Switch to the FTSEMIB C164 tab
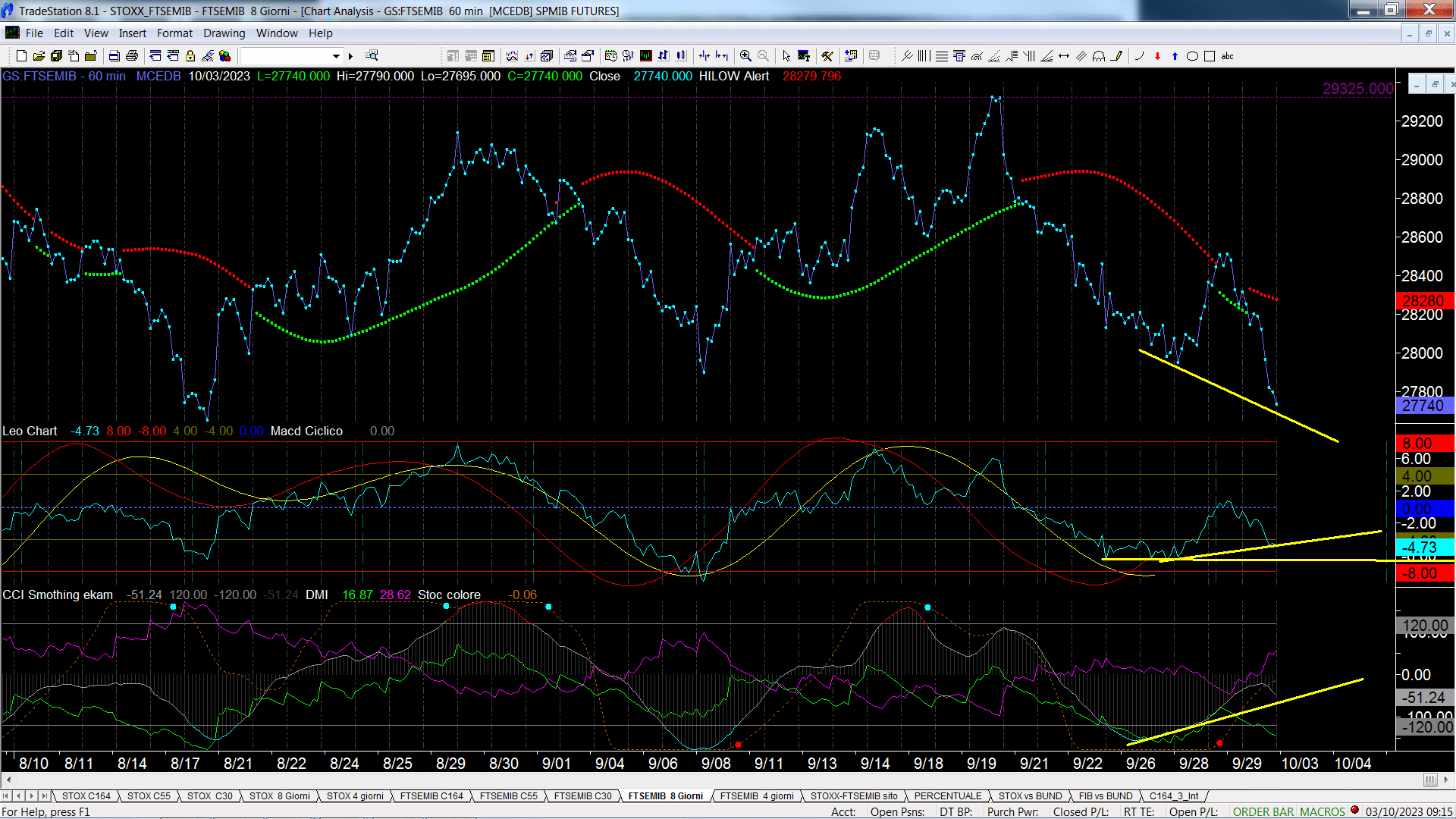 pyautogui.click(x=431, y=795)
